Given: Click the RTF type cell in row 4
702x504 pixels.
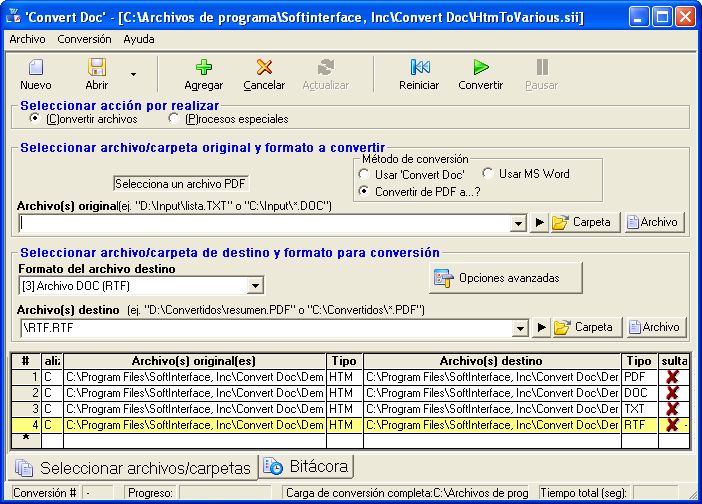Looking at the screenshot, I should [x=640, y=425].
